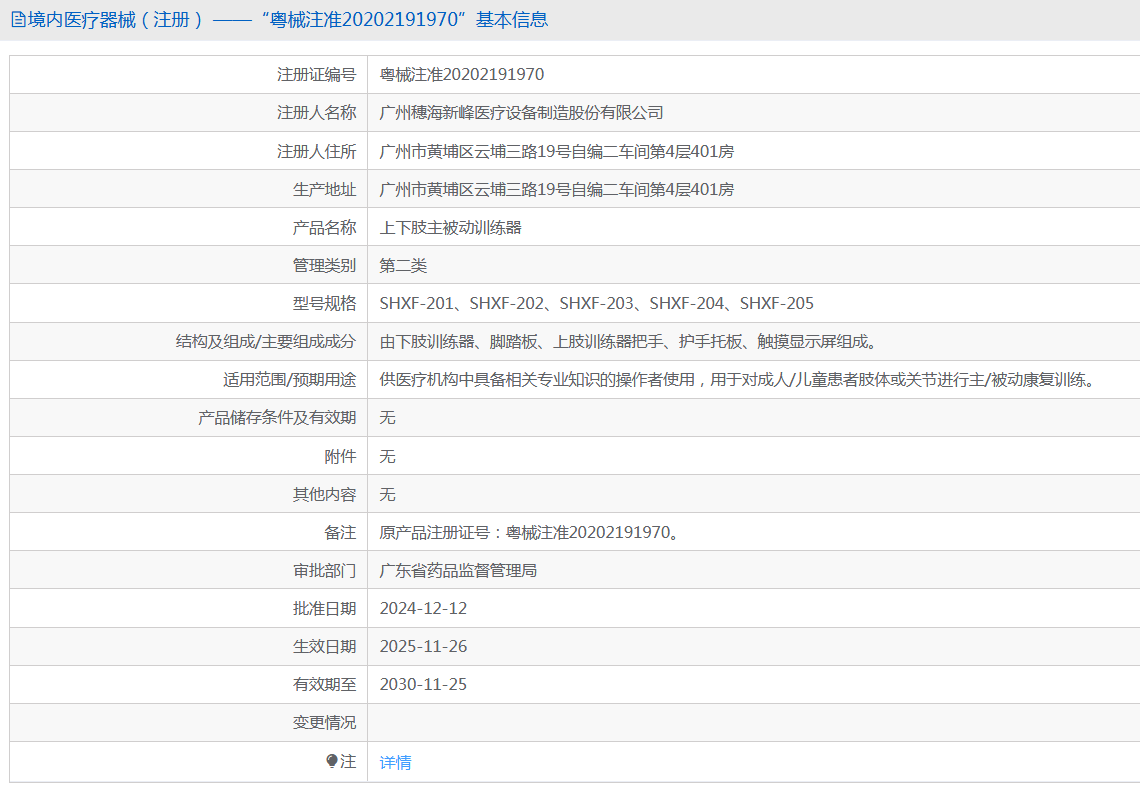
Task: Select effective date 2025-11-26
Action: 423,646
